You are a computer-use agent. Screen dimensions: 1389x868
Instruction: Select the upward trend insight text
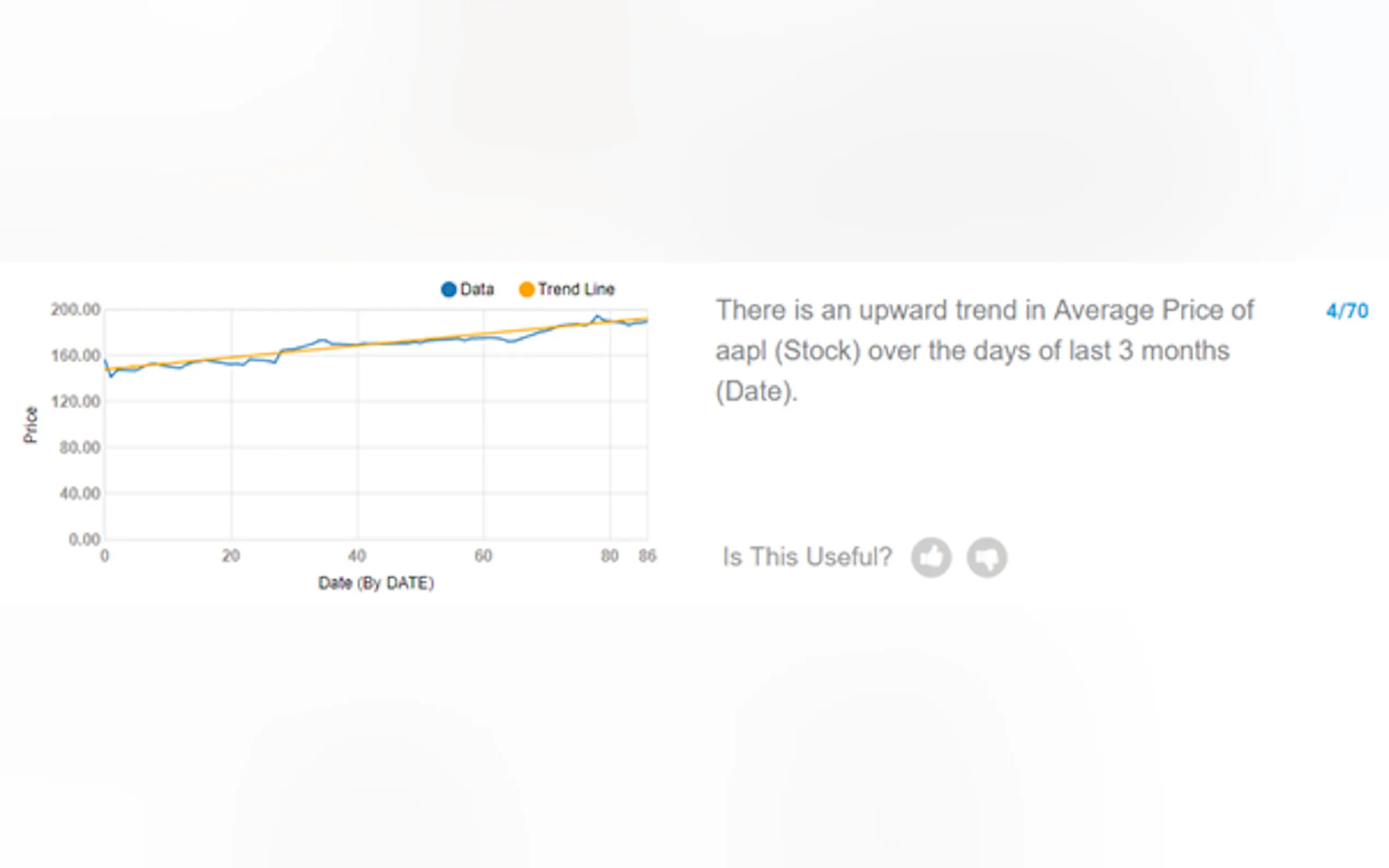pos(984,350)
